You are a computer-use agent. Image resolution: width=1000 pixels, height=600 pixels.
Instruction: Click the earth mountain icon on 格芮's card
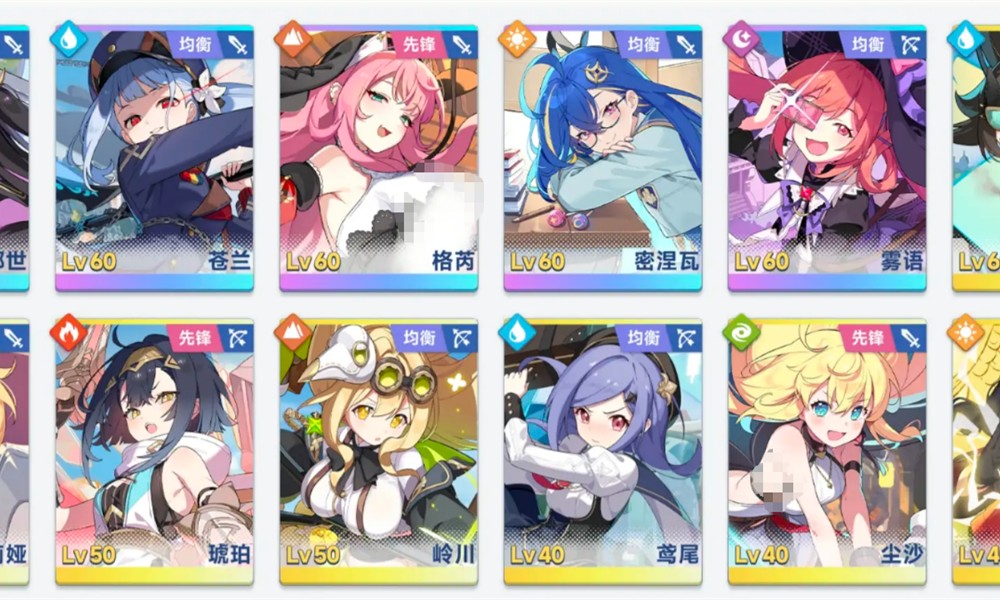[293, 39]
